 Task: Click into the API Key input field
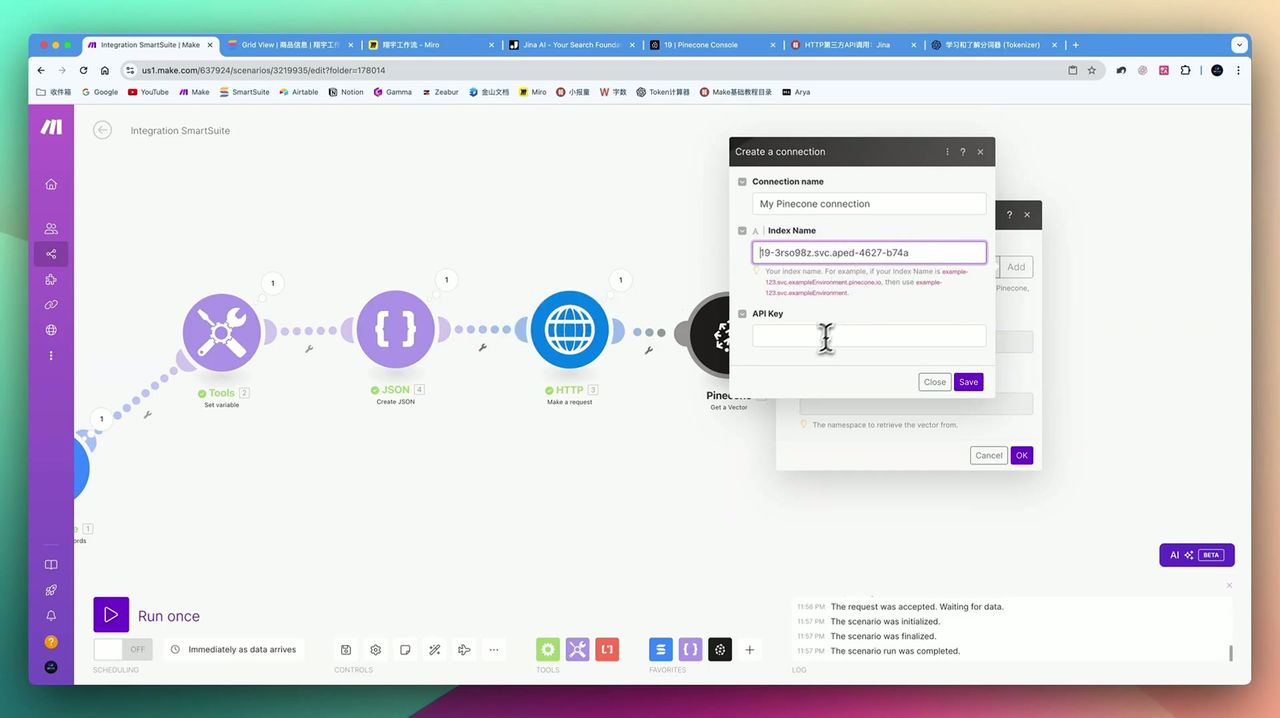coord(869,336)
